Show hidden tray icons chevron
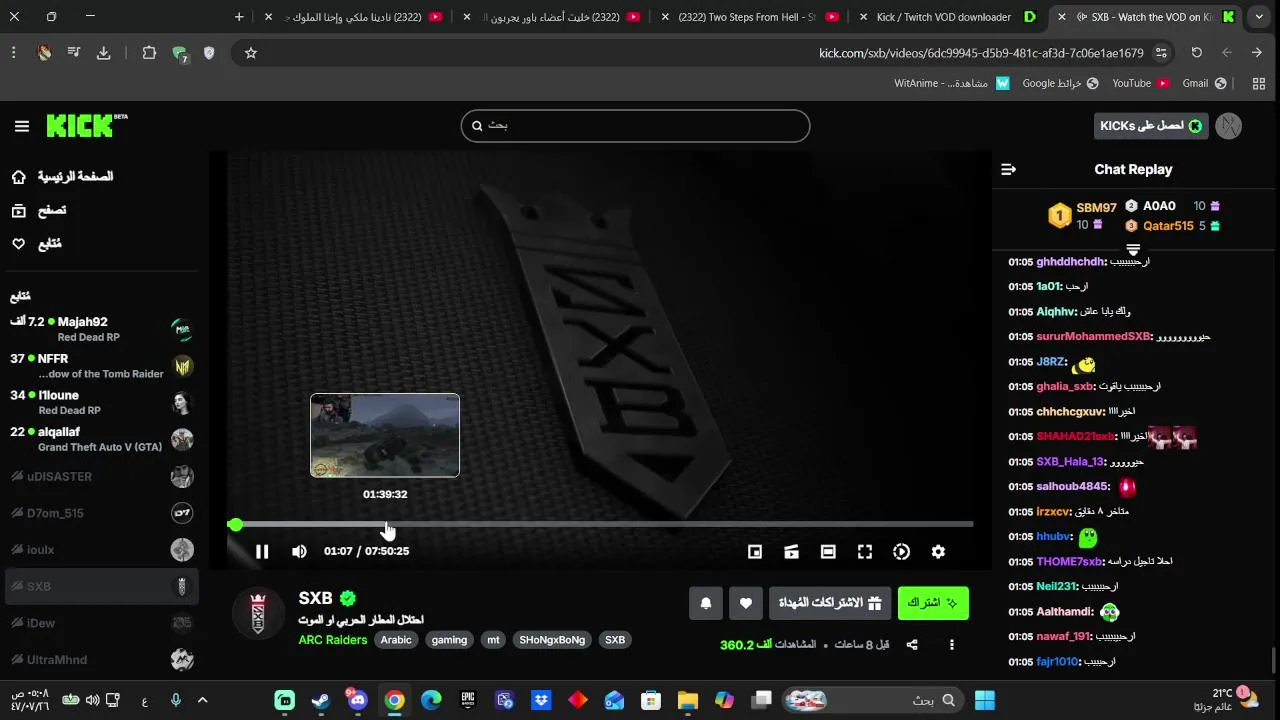The width and height of the screenshot is (1280, 720). click(x=202, y=700)
